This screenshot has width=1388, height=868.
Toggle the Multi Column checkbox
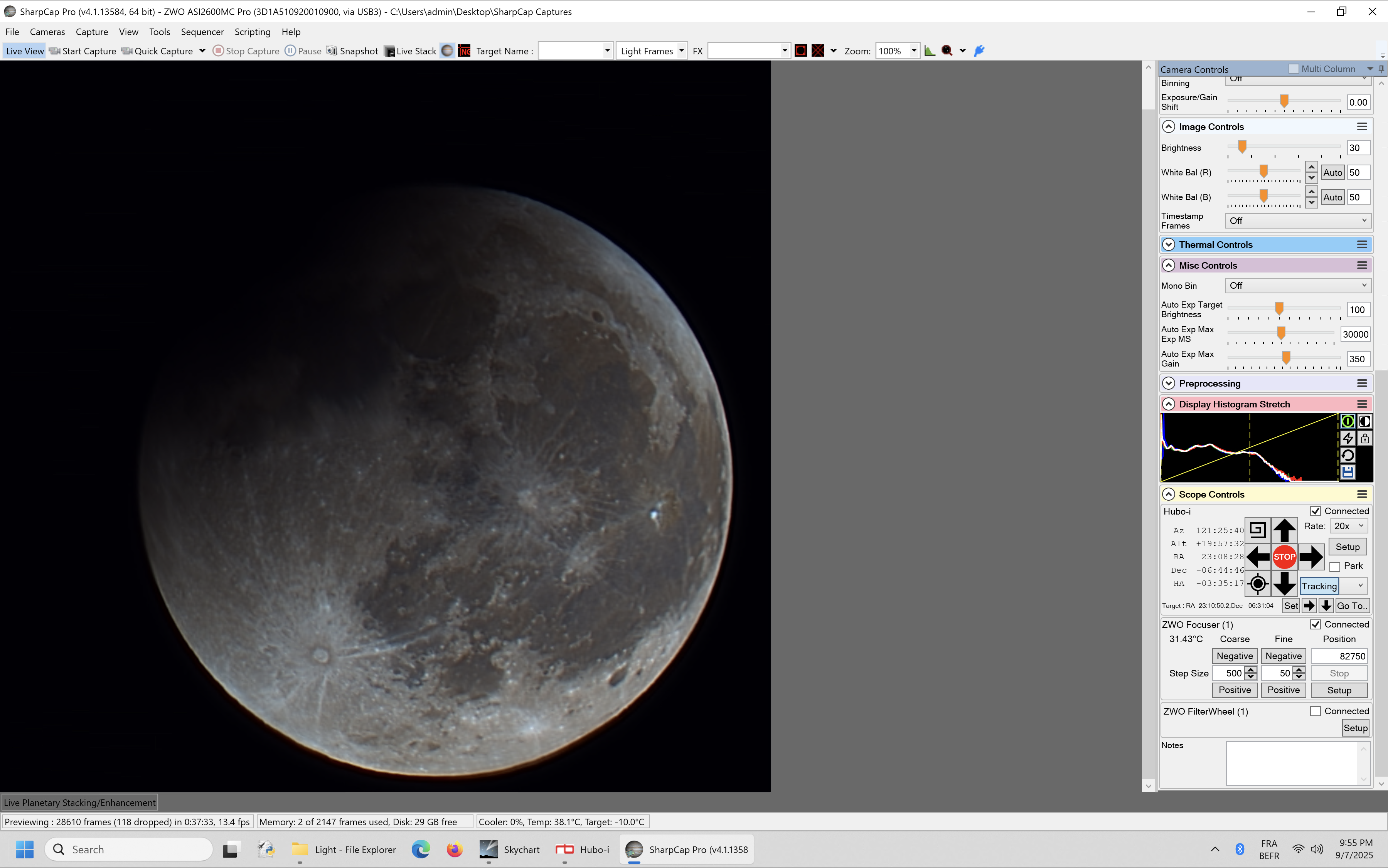coord(1293,69)
